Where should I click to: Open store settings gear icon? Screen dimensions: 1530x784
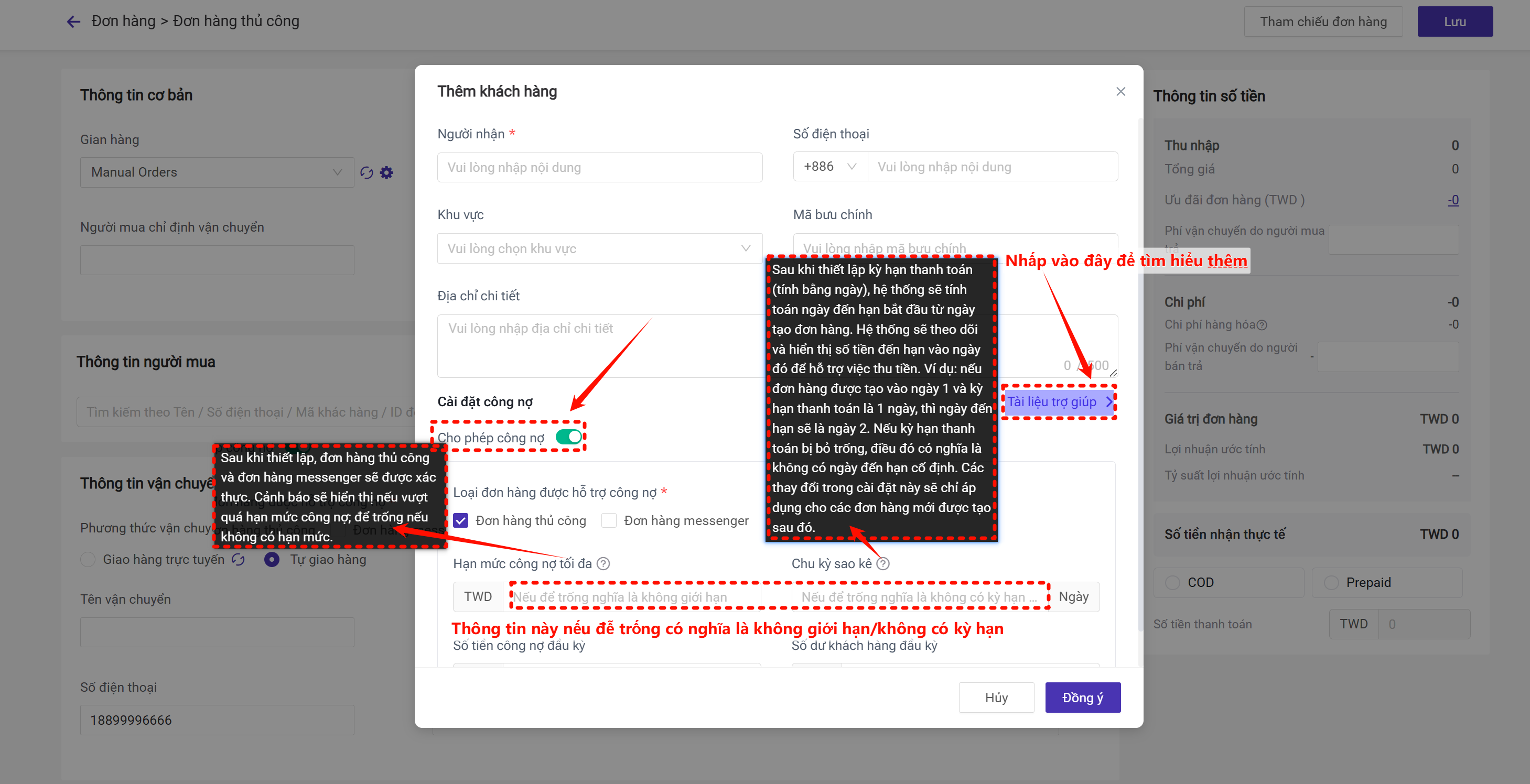(386, 173)
